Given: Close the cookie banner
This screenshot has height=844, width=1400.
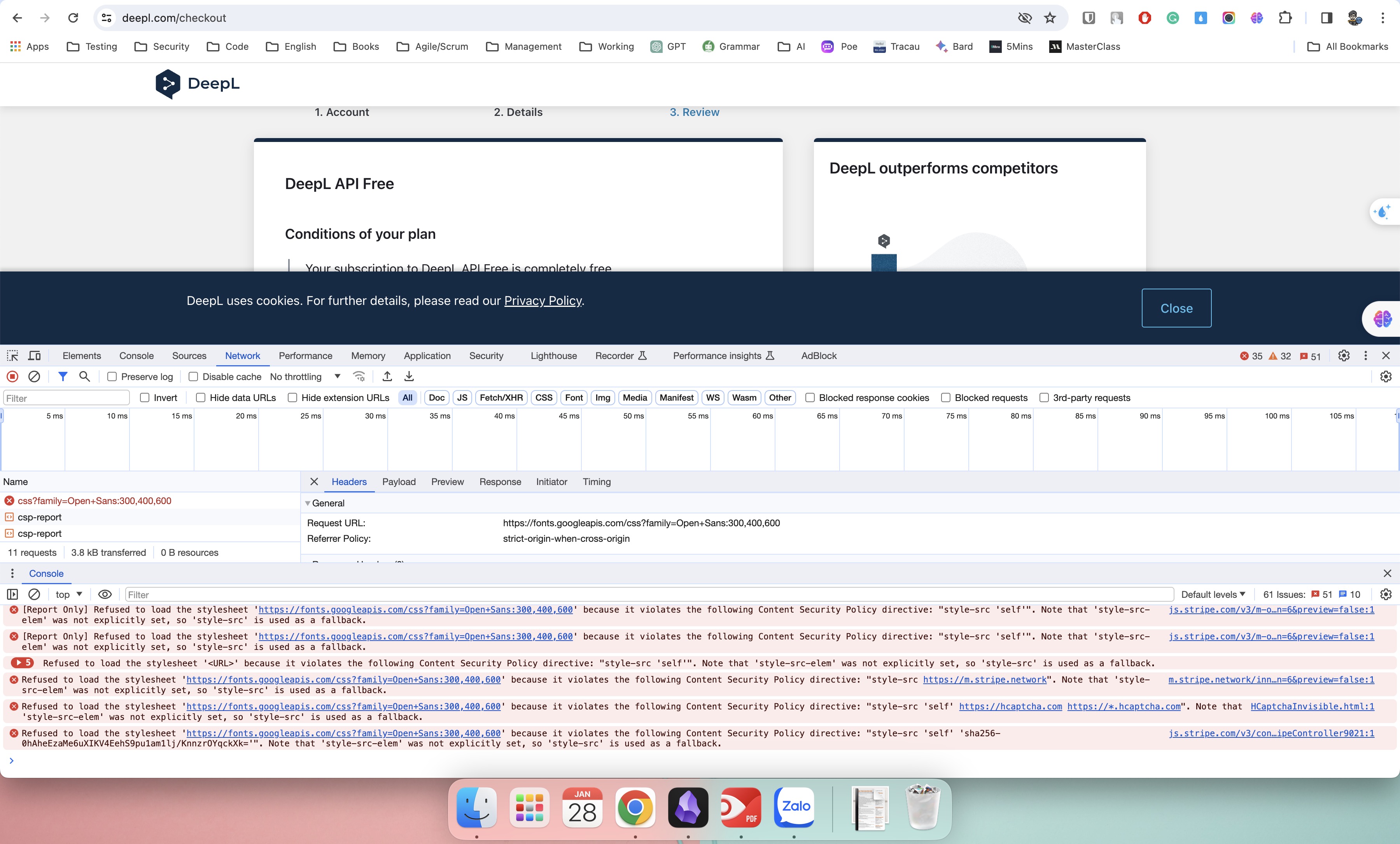Looking at the screenshot, I should pos(1176,308).
